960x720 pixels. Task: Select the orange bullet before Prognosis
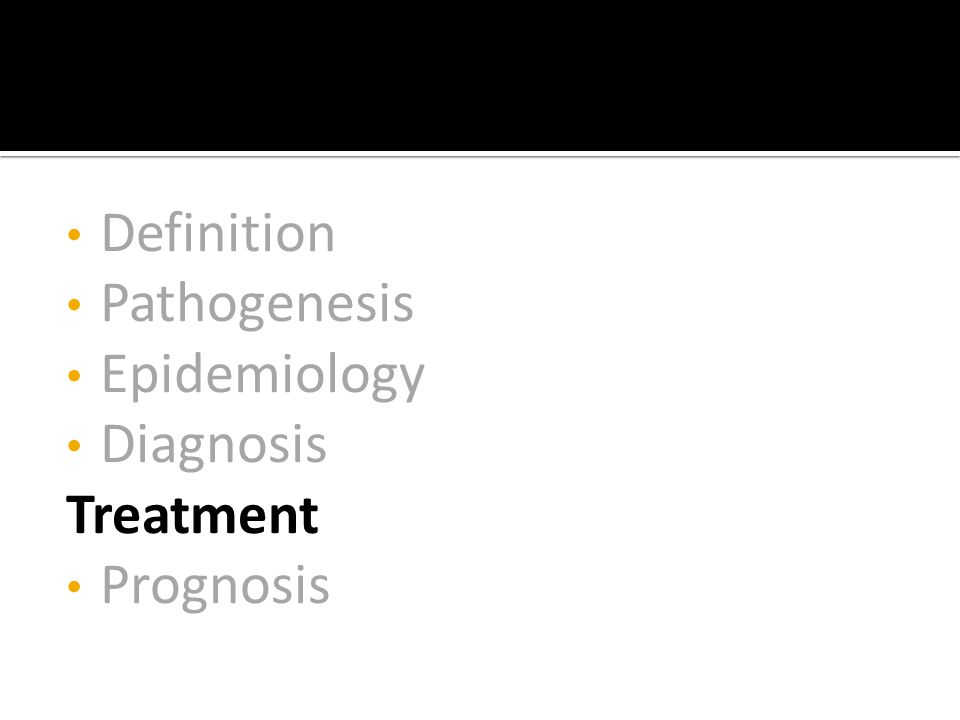[74, 586]
